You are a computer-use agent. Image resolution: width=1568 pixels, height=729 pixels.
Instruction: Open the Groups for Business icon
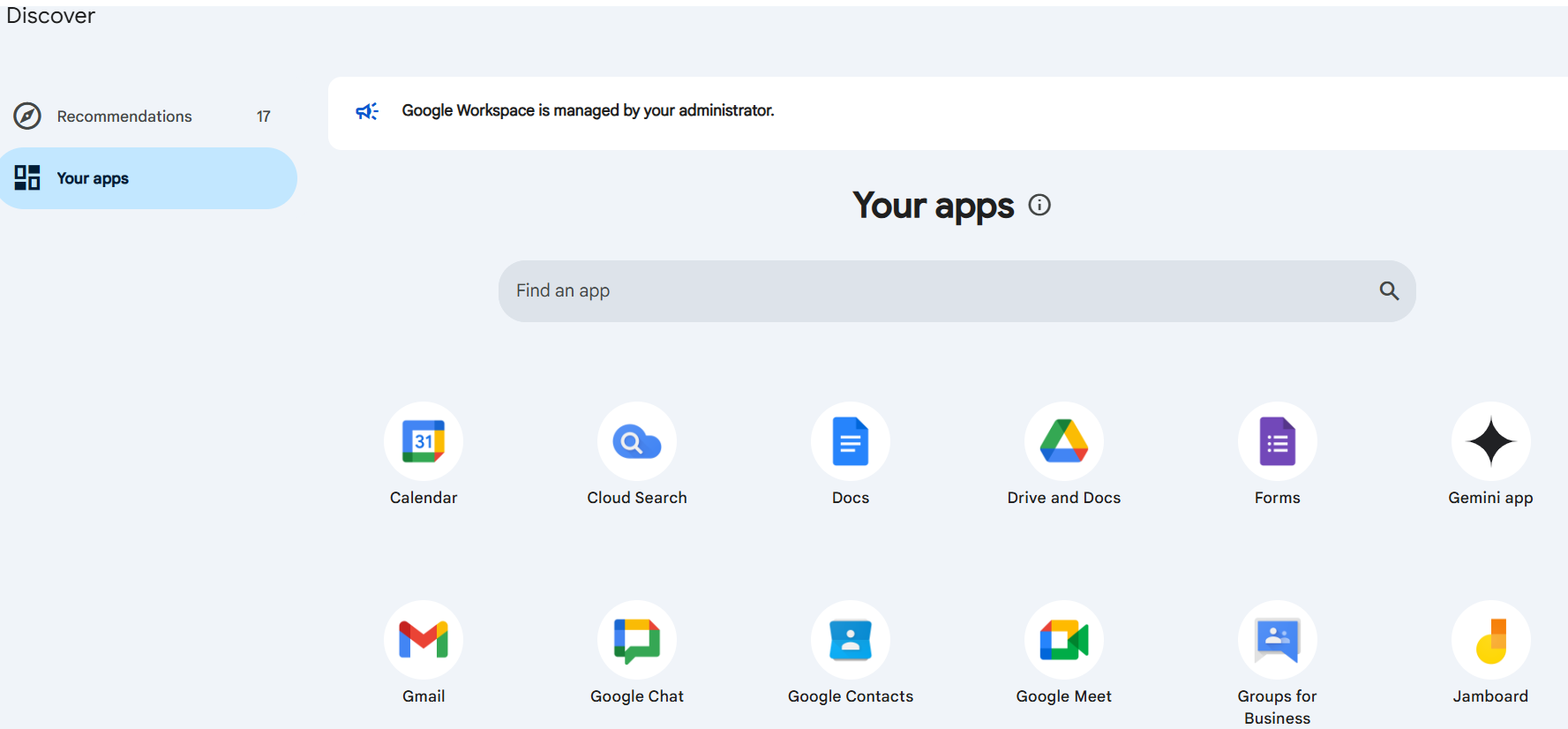tap(1278, 640)
